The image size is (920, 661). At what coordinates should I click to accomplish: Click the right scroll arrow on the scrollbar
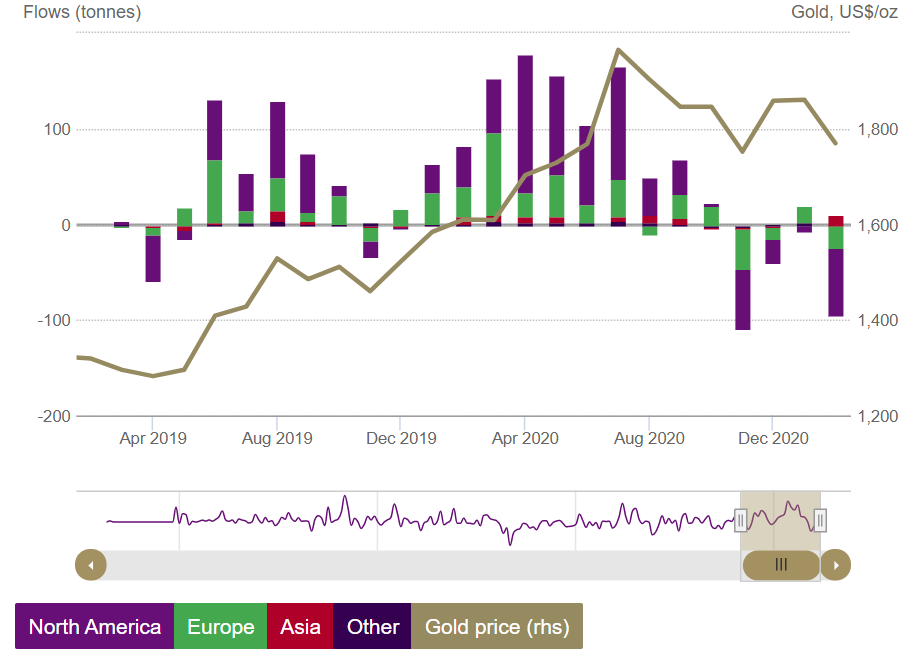pyautogui.click(x=835, y=565)
